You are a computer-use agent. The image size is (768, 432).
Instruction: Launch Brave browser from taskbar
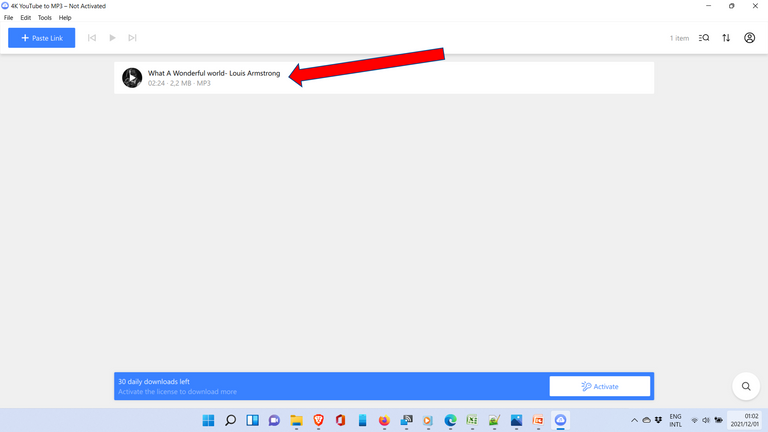tap(318, 420)
